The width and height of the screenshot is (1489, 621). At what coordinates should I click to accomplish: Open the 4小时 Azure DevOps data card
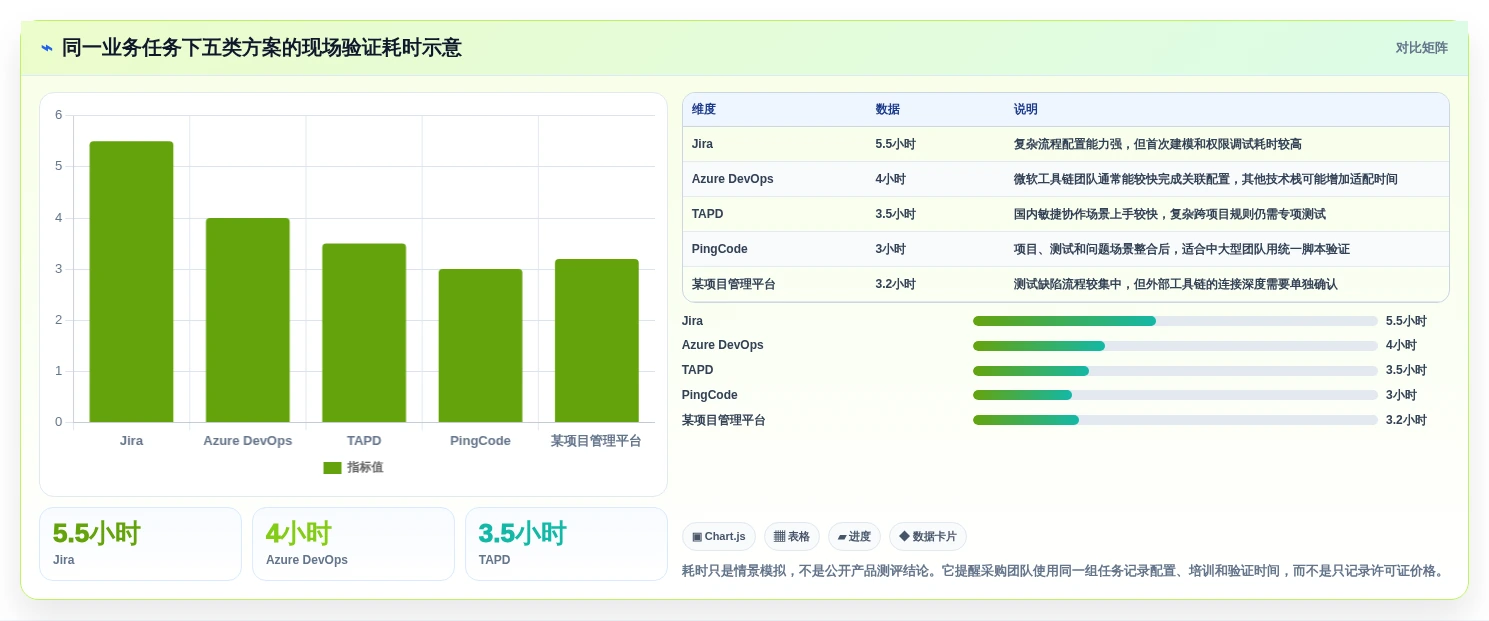coord(353,544)
